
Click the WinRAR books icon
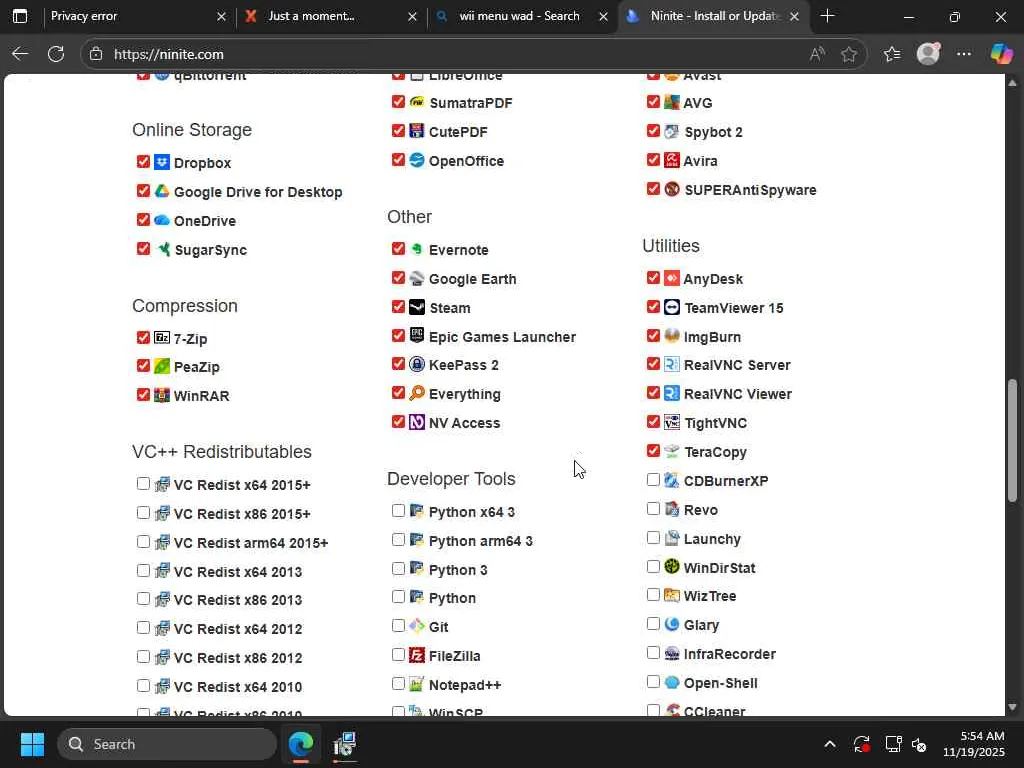(162, 395)
